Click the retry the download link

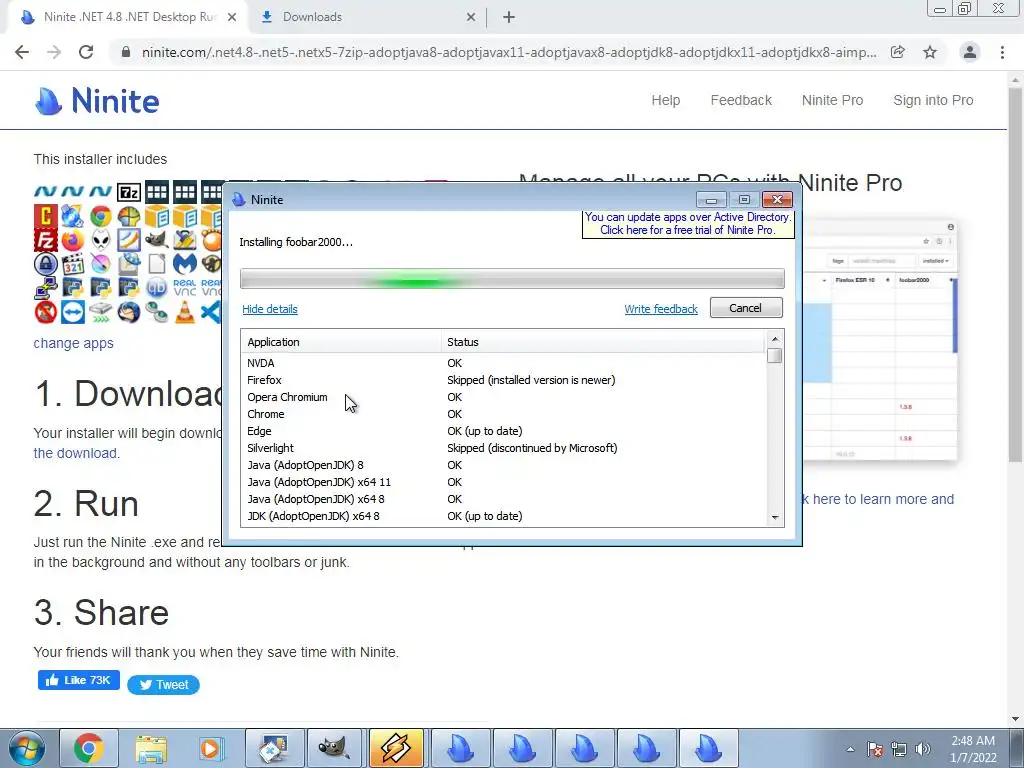tap(76, 453)
